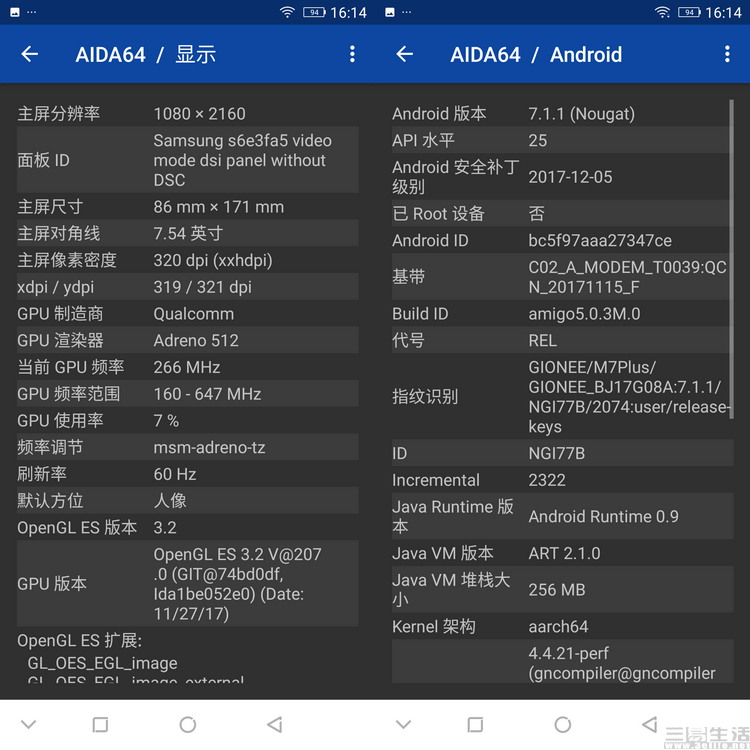Select the 频率调节 msm-adreno-tz row
The image size is (750, 750).
188,447
